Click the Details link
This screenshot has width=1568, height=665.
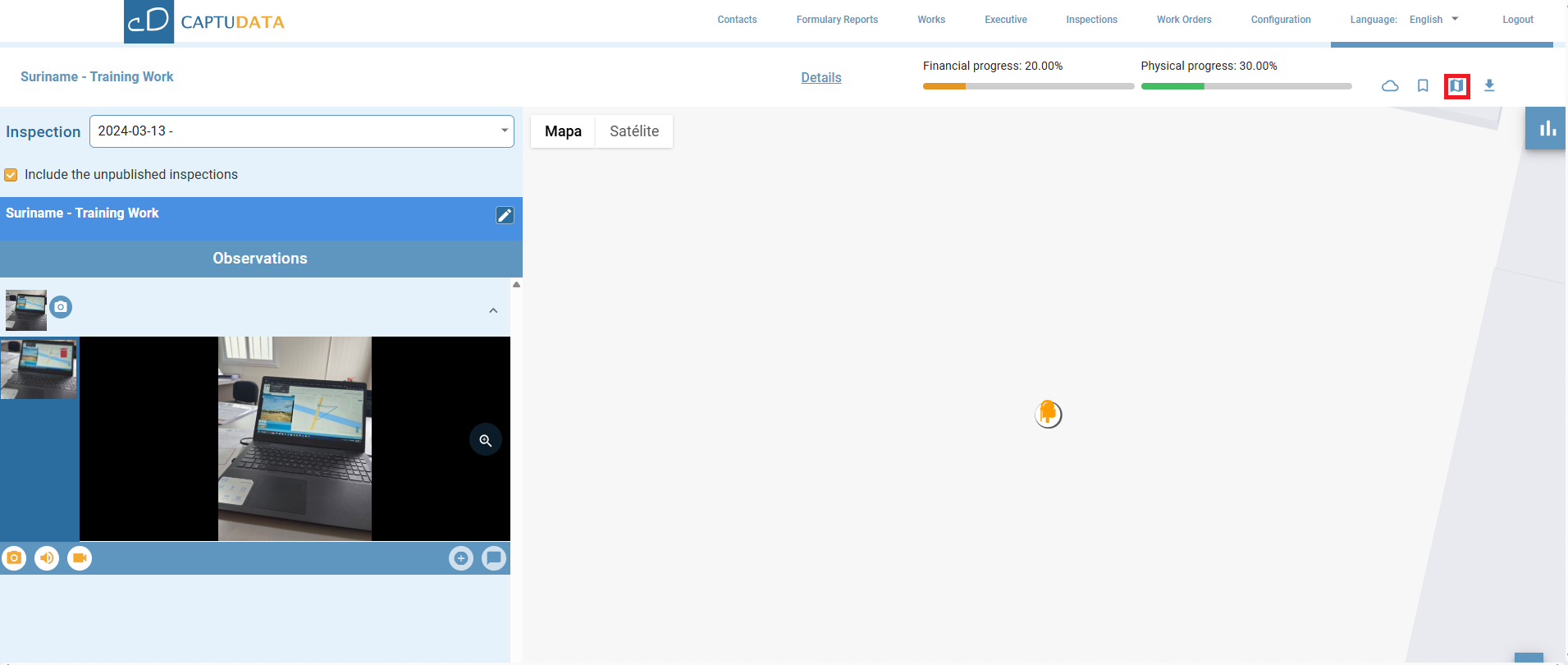[x=821, y=78]
